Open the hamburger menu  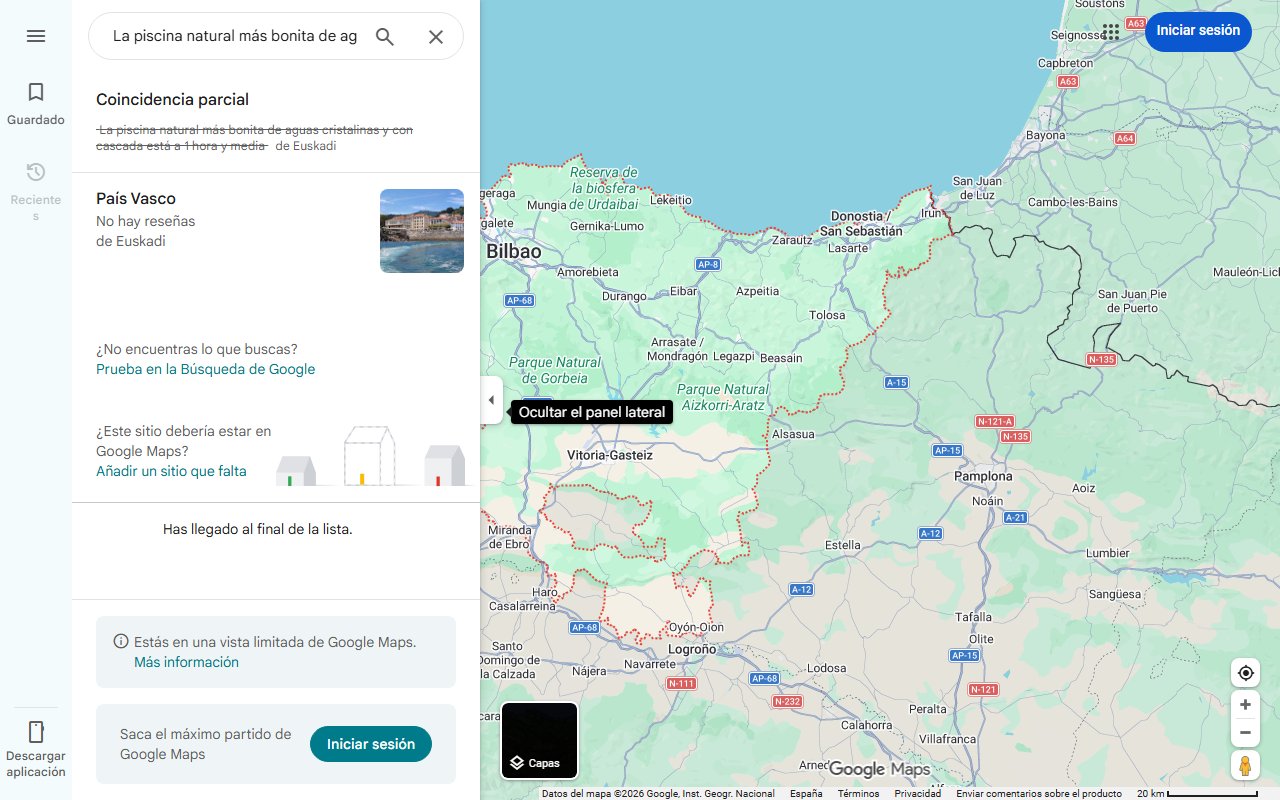click(36, 36)
